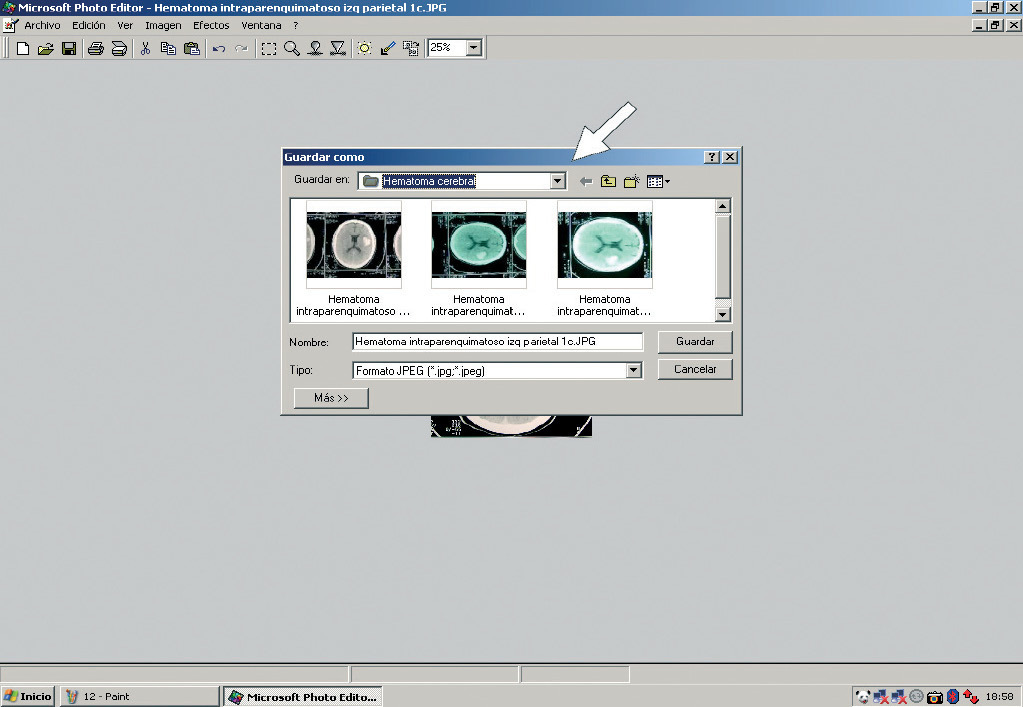Open the Image Balance sun icon
The image size is (1023, 707).
(364, 48)
